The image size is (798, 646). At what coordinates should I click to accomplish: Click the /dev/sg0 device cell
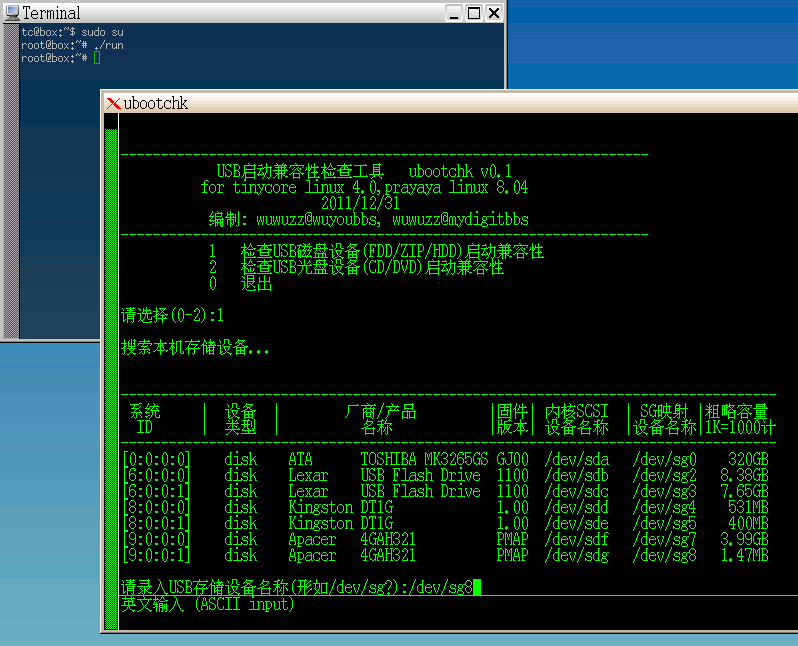665,459
